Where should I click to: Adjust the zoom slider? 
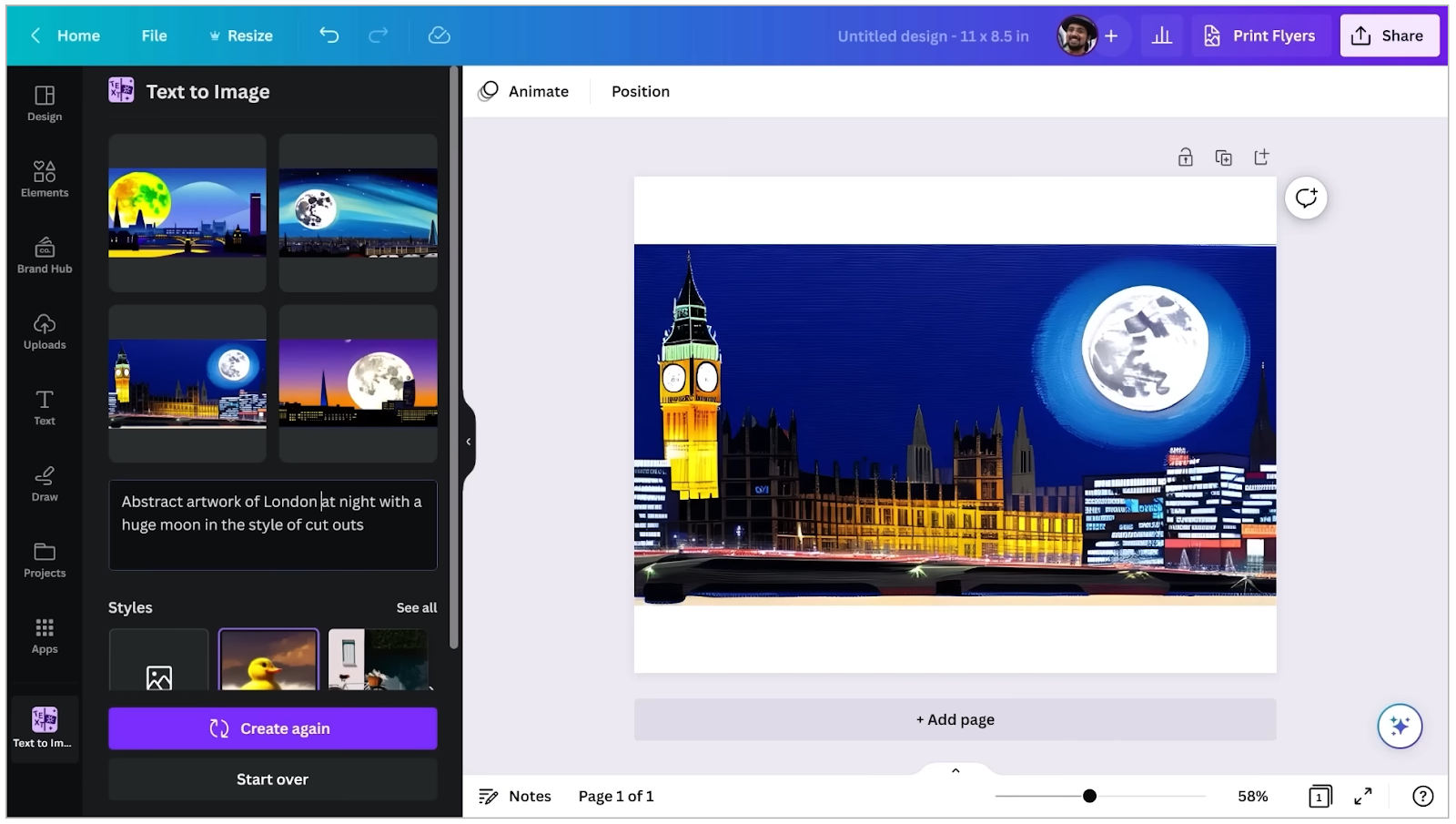tap(1088, 796)
